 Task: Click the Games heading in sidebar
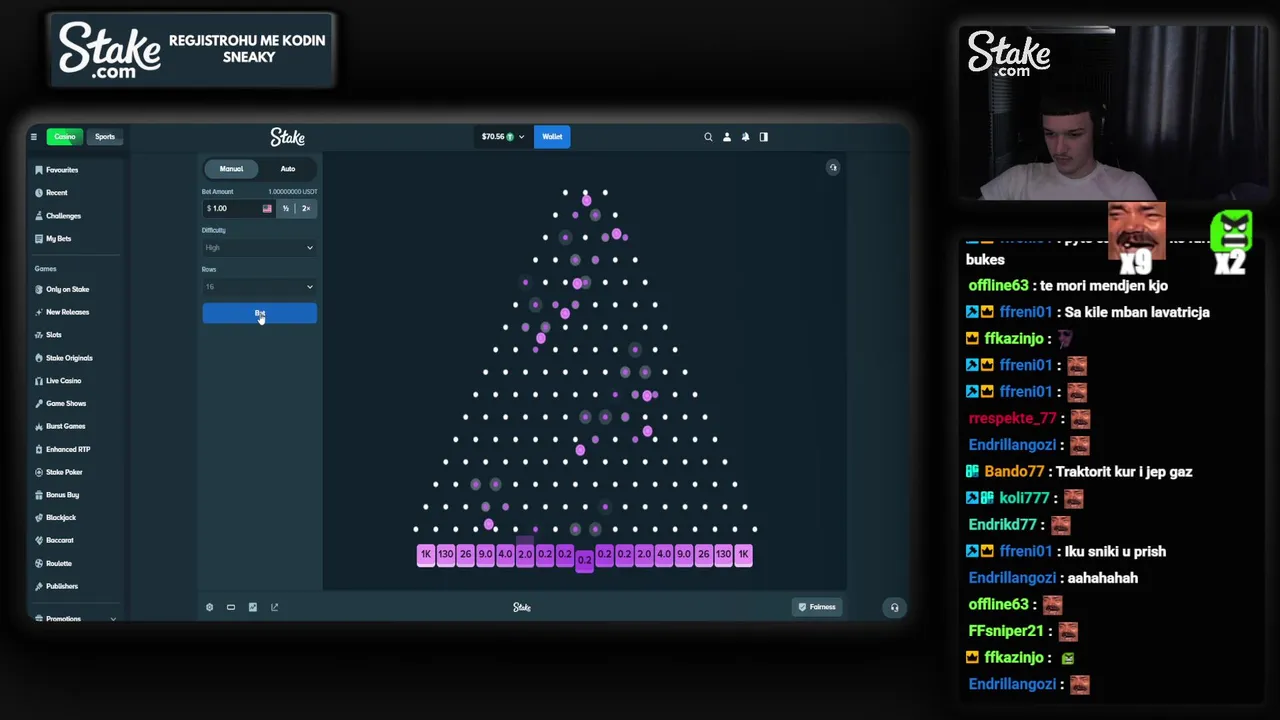pos(45,269)
